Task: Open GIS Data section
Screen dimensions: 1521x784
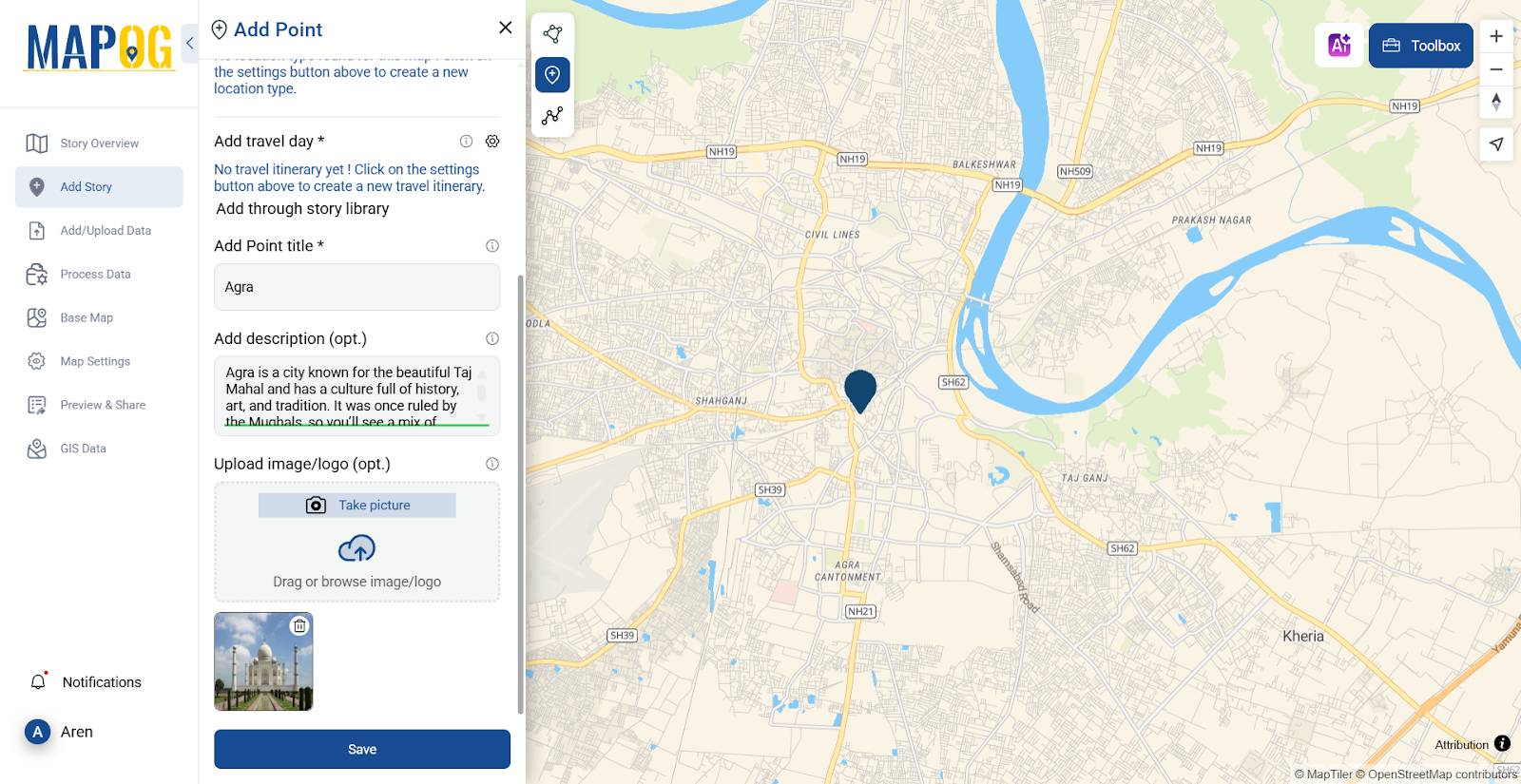Action: point(99,449)
